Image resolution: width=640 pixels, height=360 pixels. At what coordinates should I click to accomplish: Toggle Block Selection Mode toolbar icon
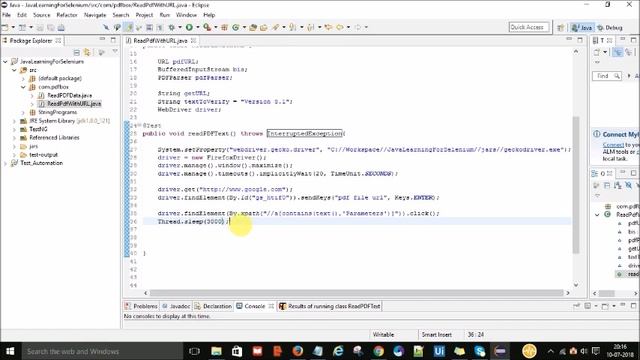(x=149, y=27)
